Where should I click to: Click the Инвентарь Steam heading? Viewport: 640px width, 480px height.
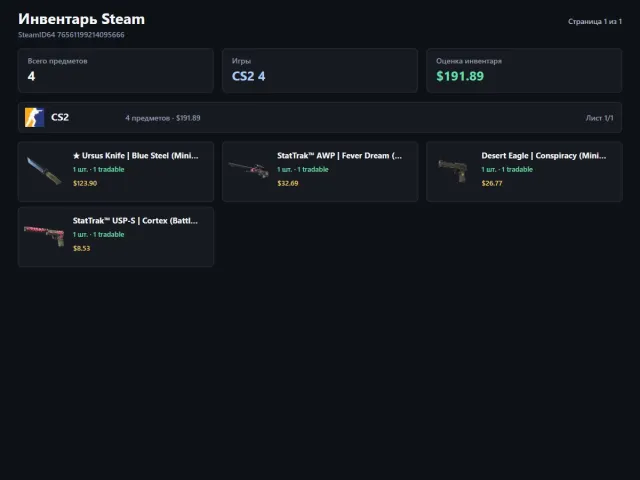tap(81, 19)
